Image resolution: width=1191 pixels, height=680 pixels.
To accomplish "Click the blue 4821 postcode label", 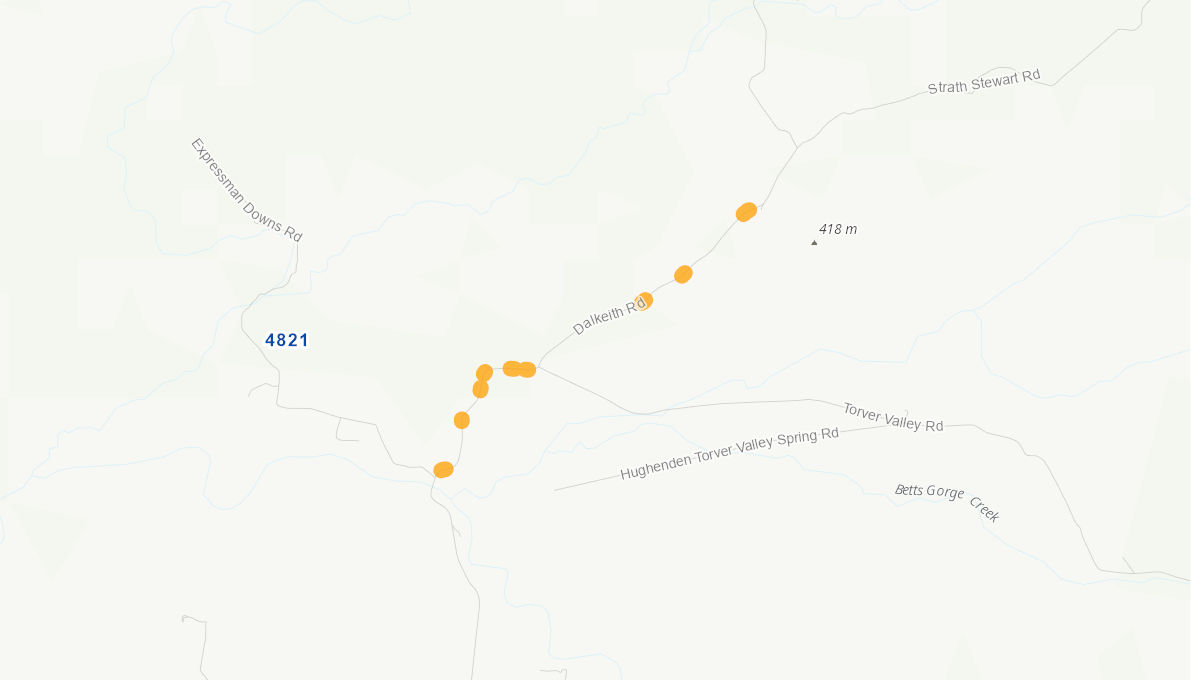I will pyautogui.click(x=286, y=340).
